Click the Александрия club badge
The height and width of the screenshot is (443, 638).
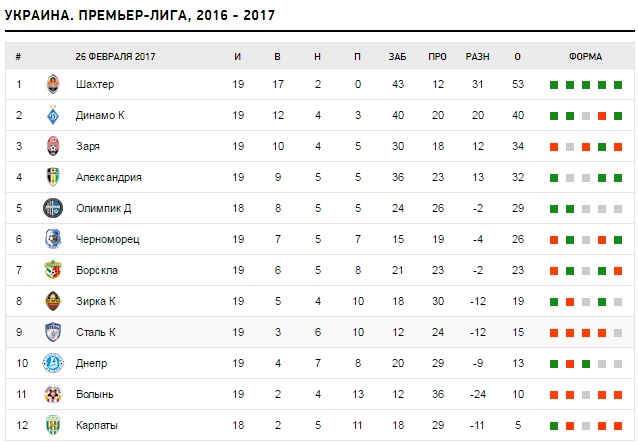point(53,178)
